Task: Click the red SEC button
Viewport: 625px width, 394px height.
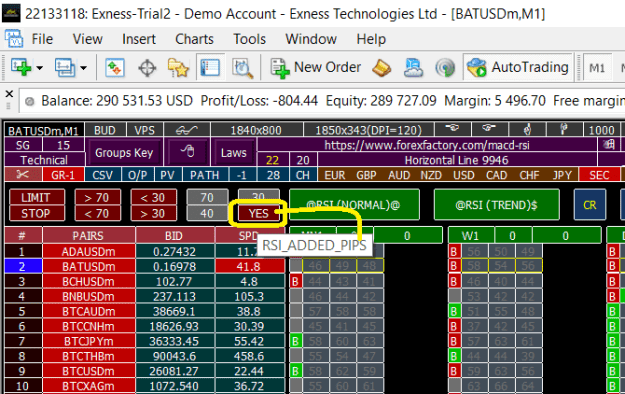Action: click(599, 175)
